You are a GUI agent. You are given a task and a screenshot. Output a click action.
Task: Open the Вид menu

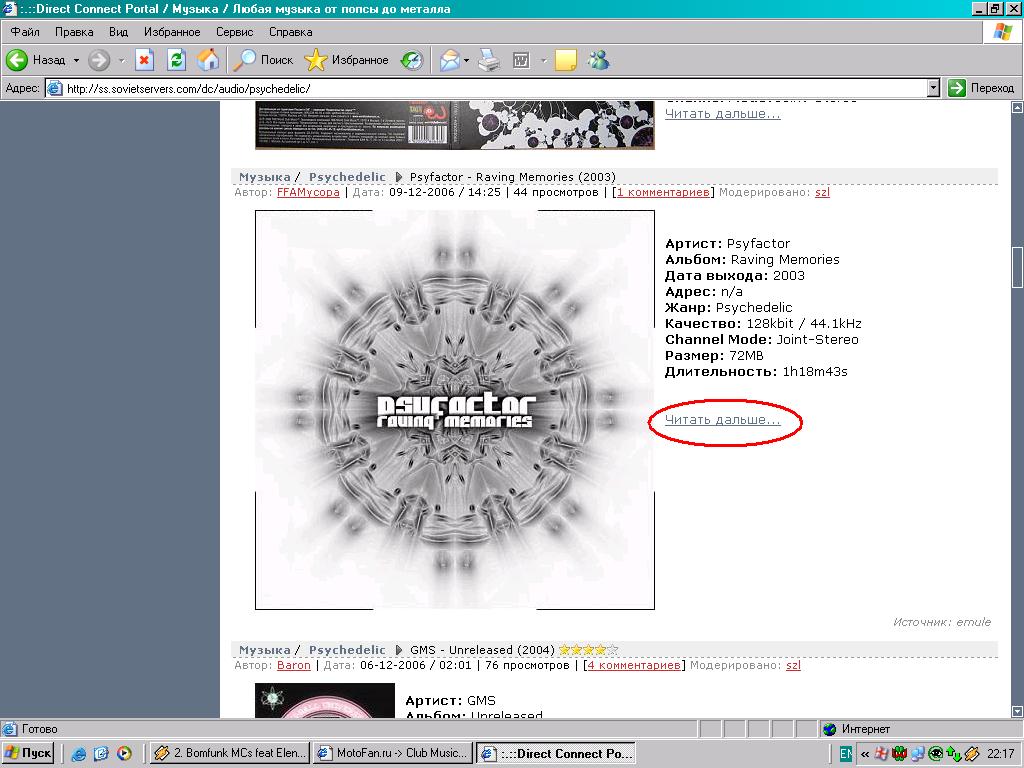(x=118, y=31)
